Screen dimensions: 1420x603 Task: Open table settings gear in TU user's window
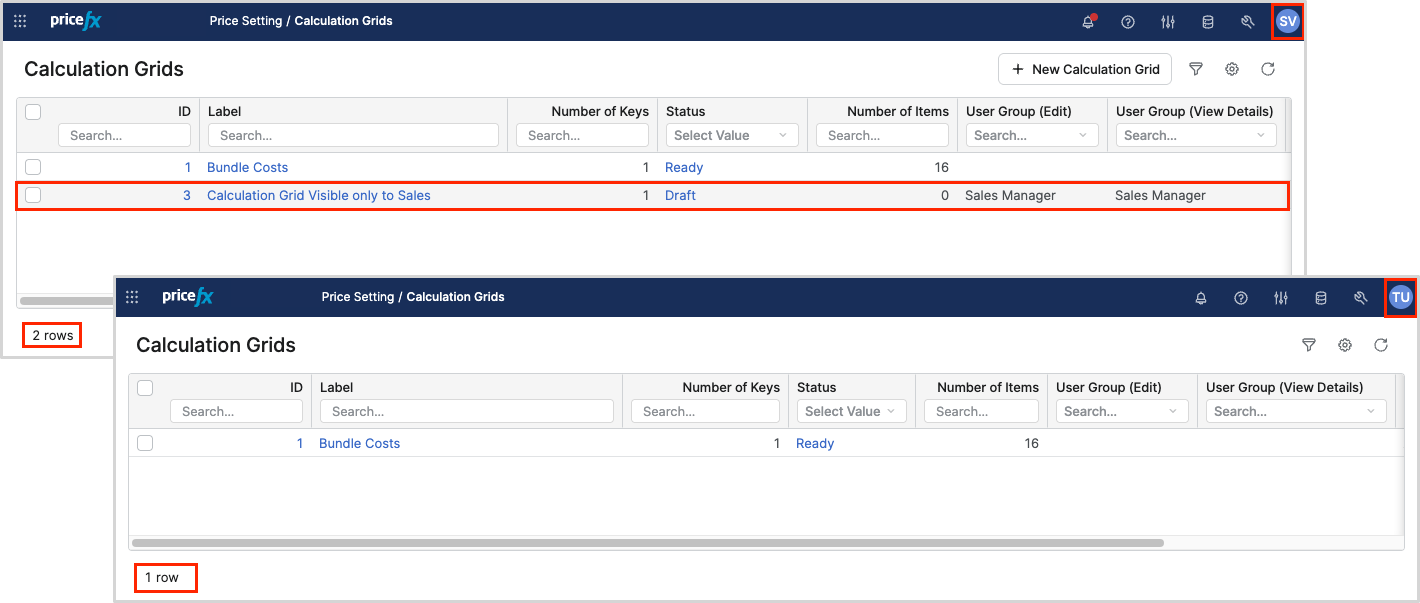(x=1344, y=345)
